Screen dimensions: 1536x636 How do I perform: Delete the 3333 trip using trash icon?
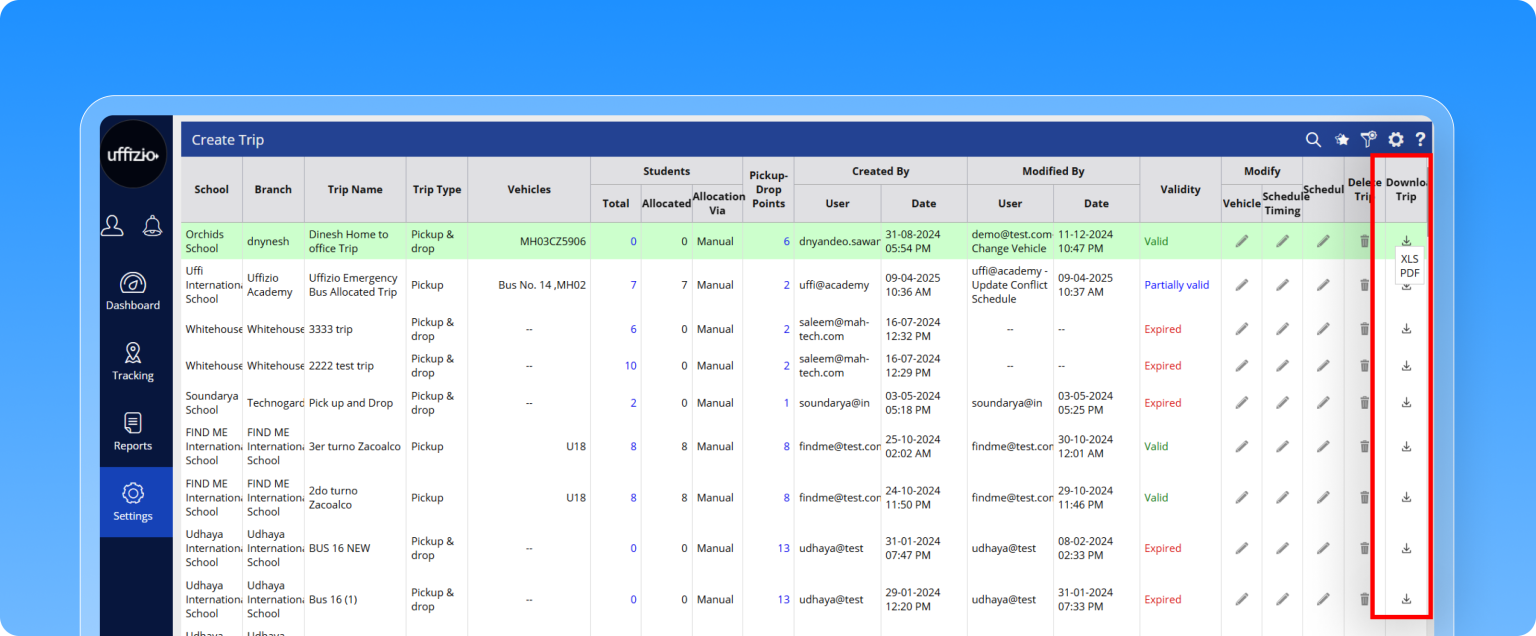click(x=1364, y=329)
